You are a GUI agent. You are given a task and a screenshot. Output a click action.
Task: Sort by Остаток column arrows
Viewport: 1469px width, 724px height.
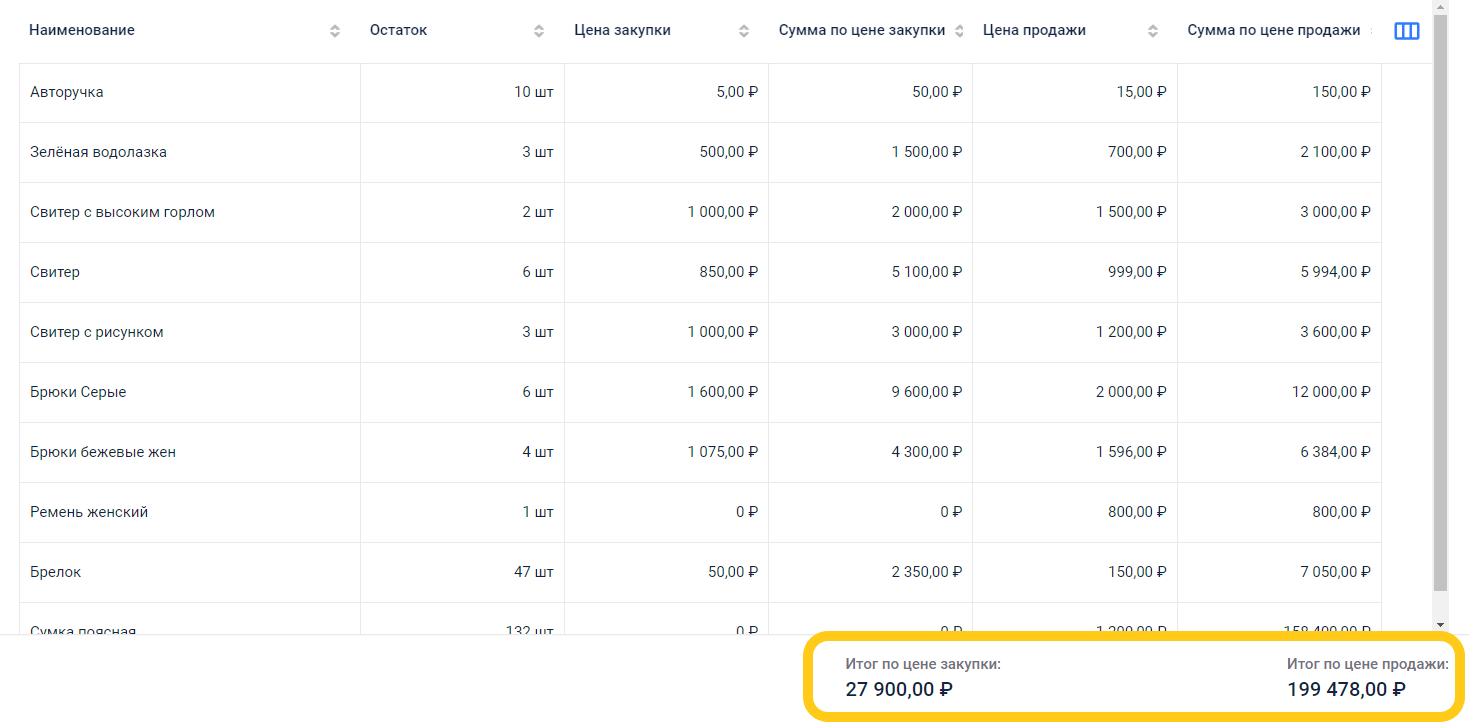pyautogui.click(x=539, y=31)
